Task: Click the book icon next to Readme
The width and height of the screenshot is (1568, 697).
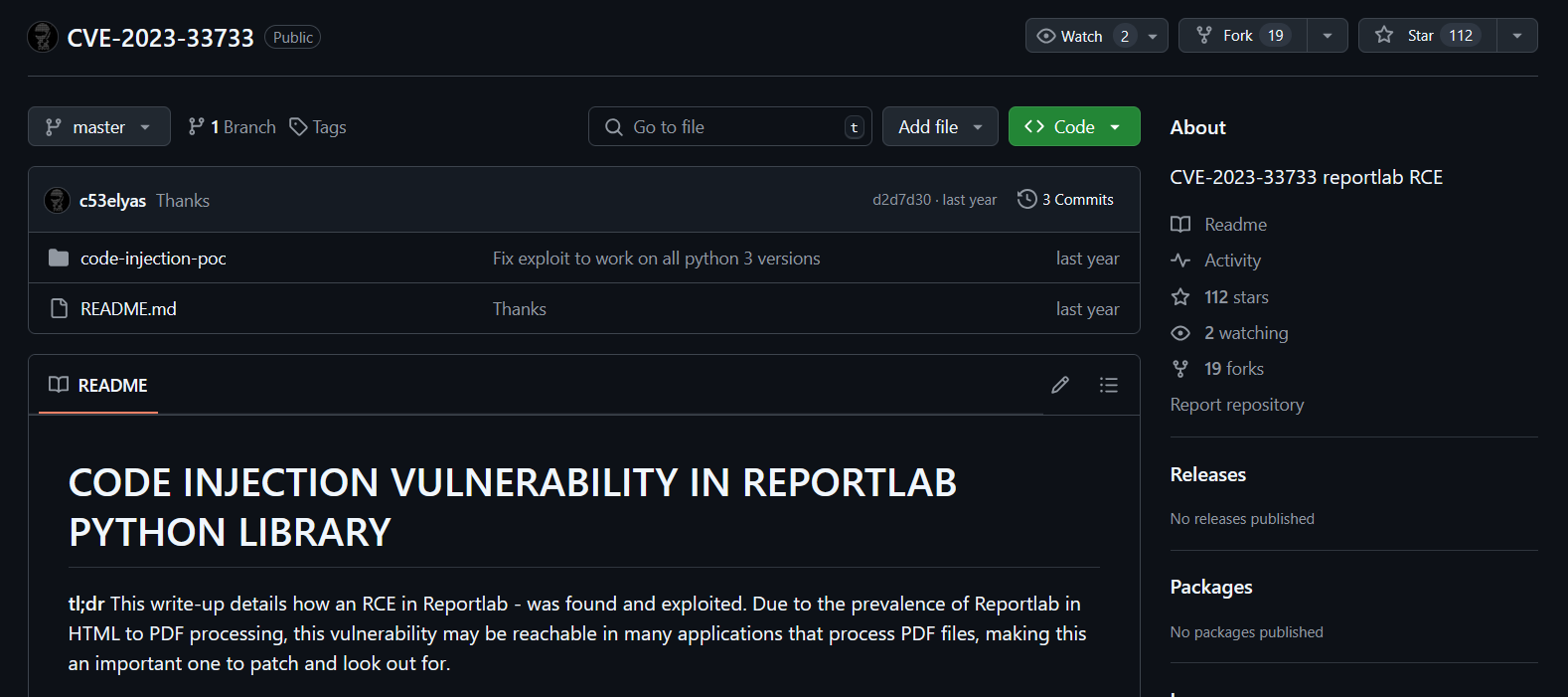Action: click(1180, 225)
